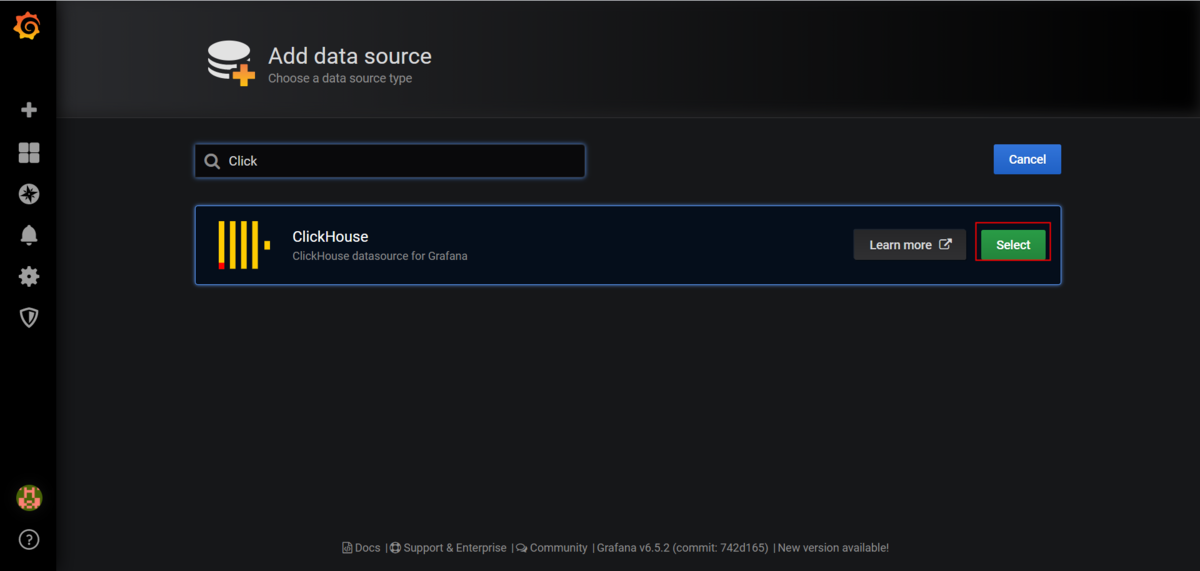Open the Help question mark icon
The height and width of the screenshot is (571, 1200).
pos(29,540)
